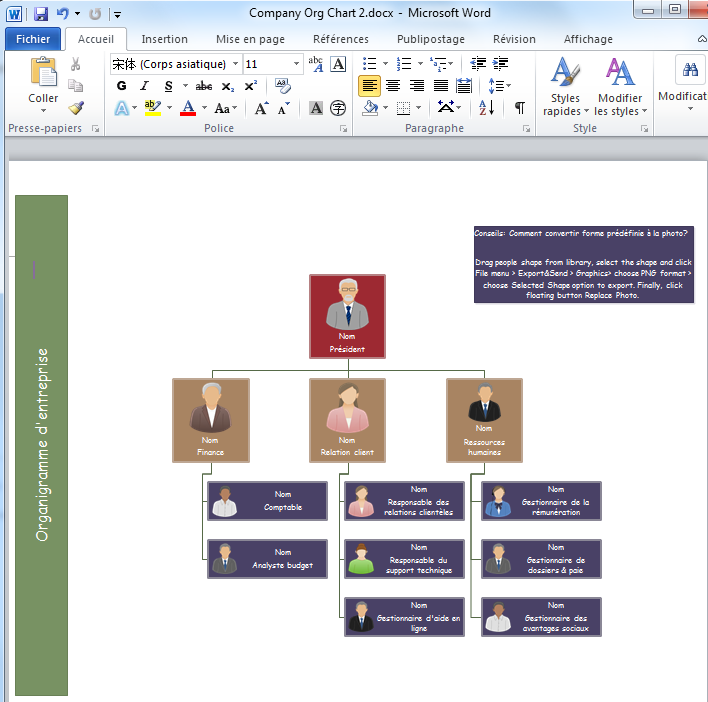The width and height of the screenshot is (708, 702).
Task: Open line spacing options
Action: [499, 86]
